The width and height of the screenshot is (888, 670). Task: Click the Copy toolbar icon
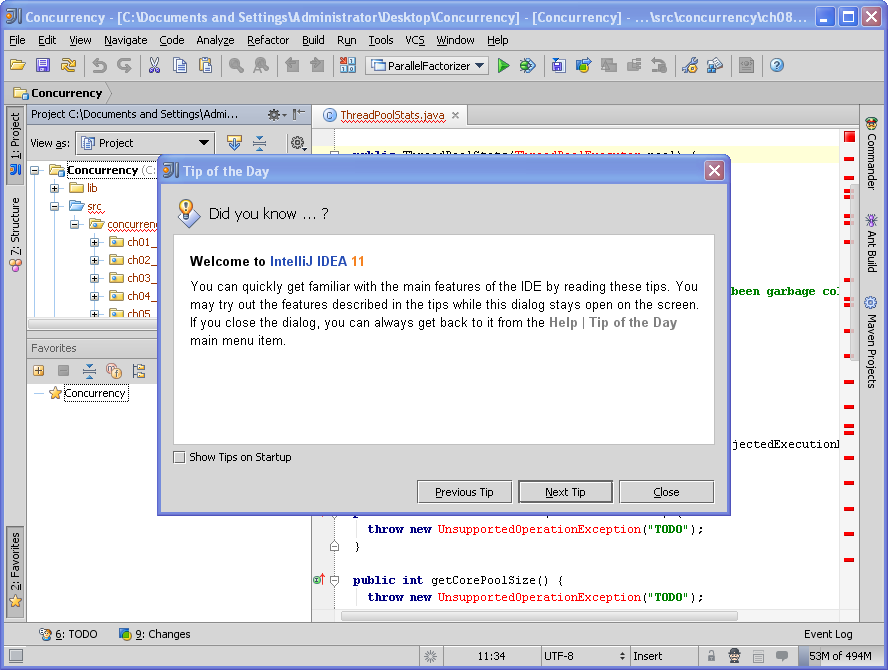point(180,66)
